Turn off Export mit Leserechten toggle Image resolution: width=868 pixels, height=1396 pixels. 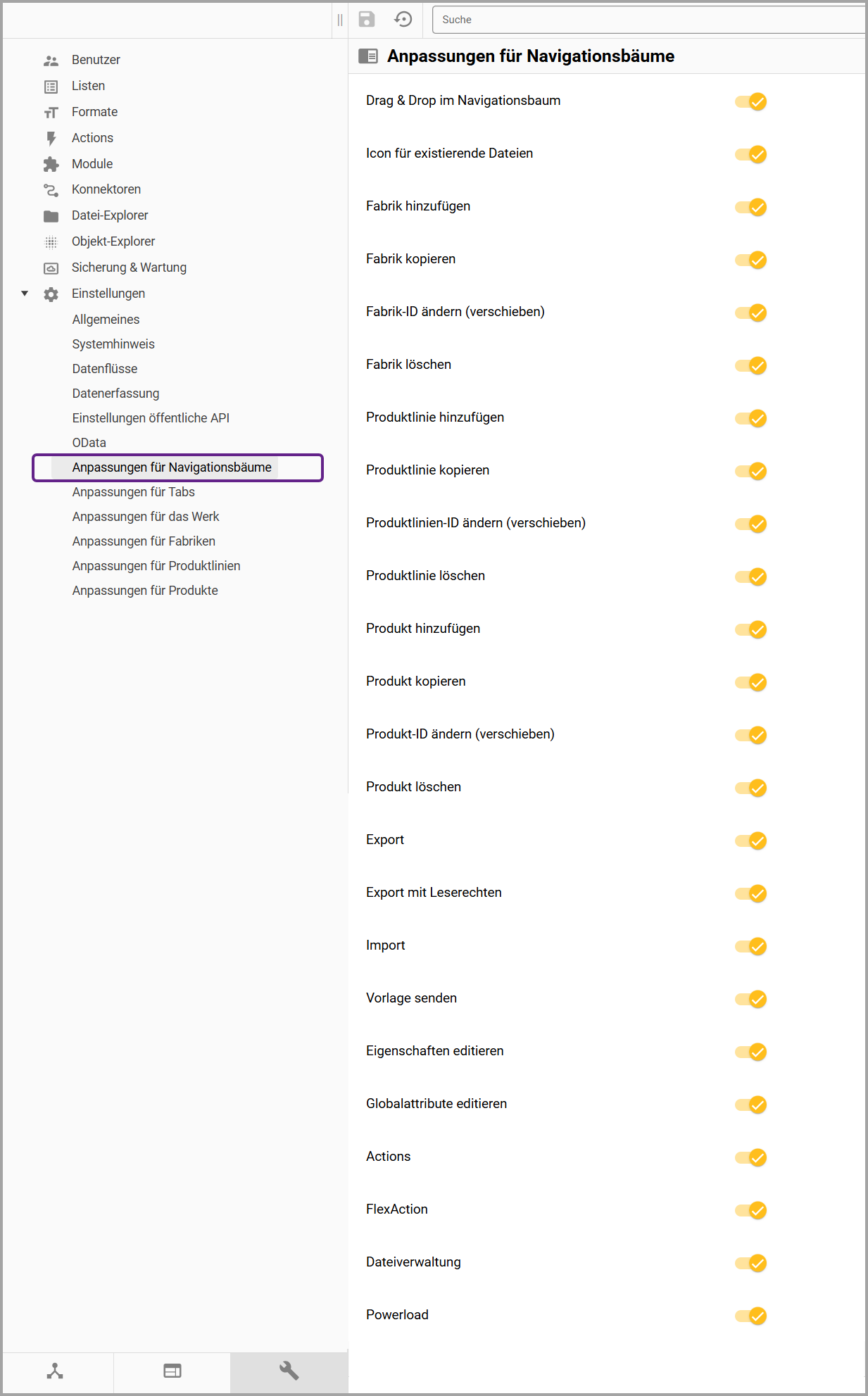pyautogui.click(x=750, y=893)
